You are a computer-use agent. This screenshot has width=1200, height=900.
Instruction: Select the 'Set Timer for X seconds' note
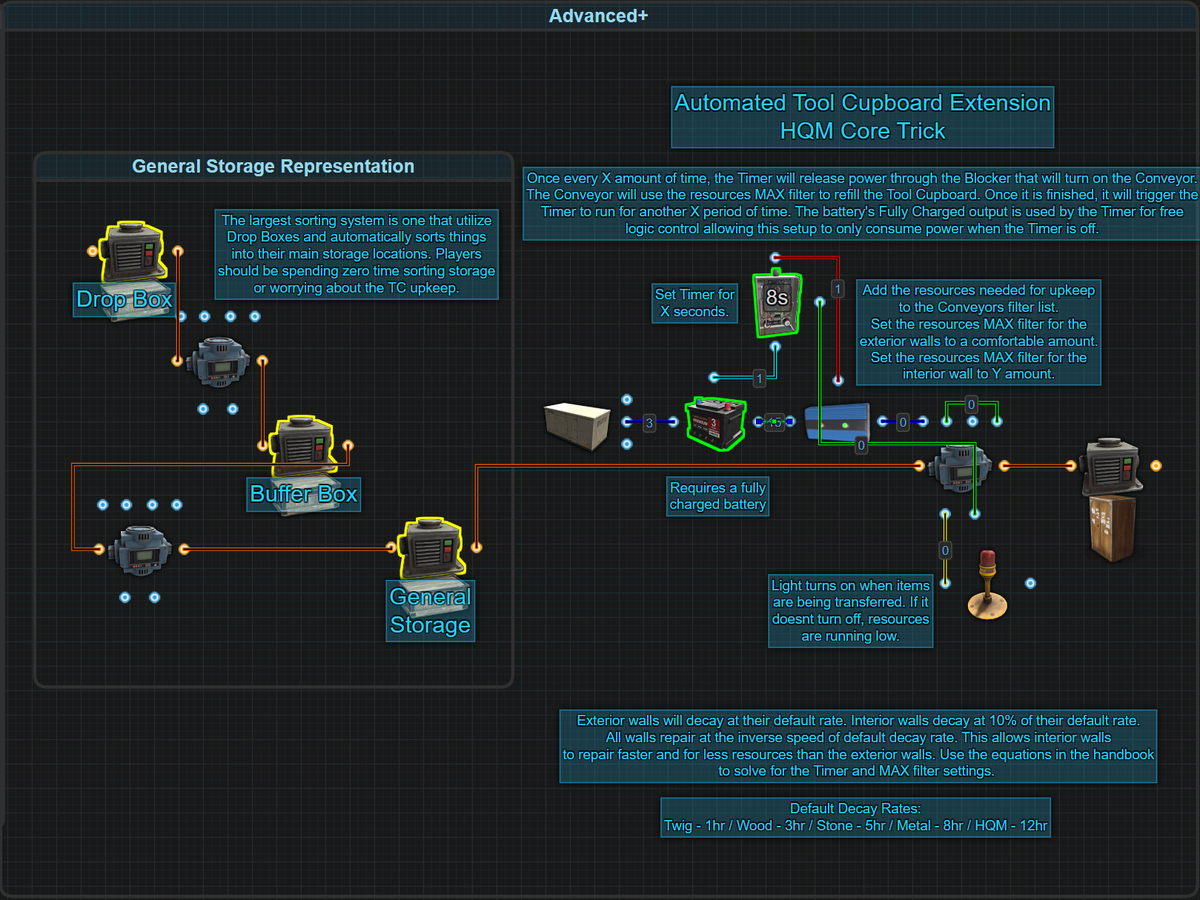(x=695, y=303)
